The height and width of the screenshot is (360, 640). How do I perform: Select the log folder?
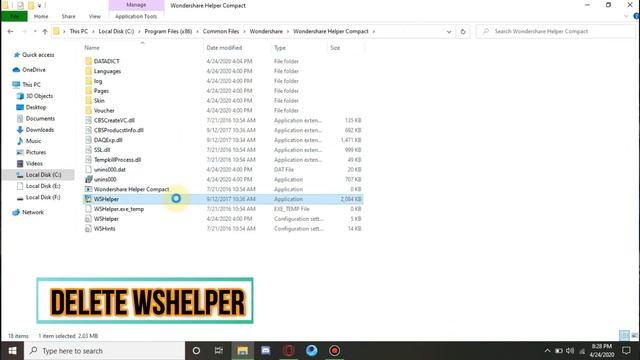98,81
